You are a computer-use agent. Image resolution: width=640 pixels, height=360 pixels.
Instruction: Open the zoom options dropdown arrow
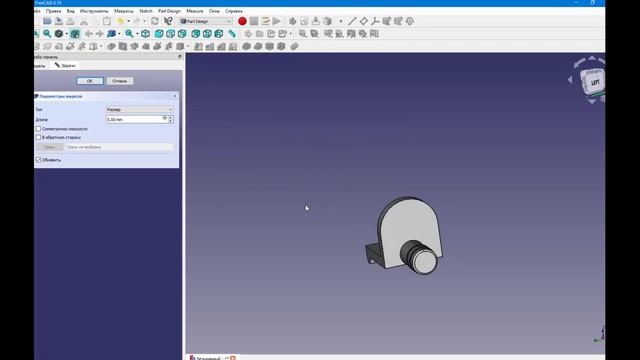137,34
